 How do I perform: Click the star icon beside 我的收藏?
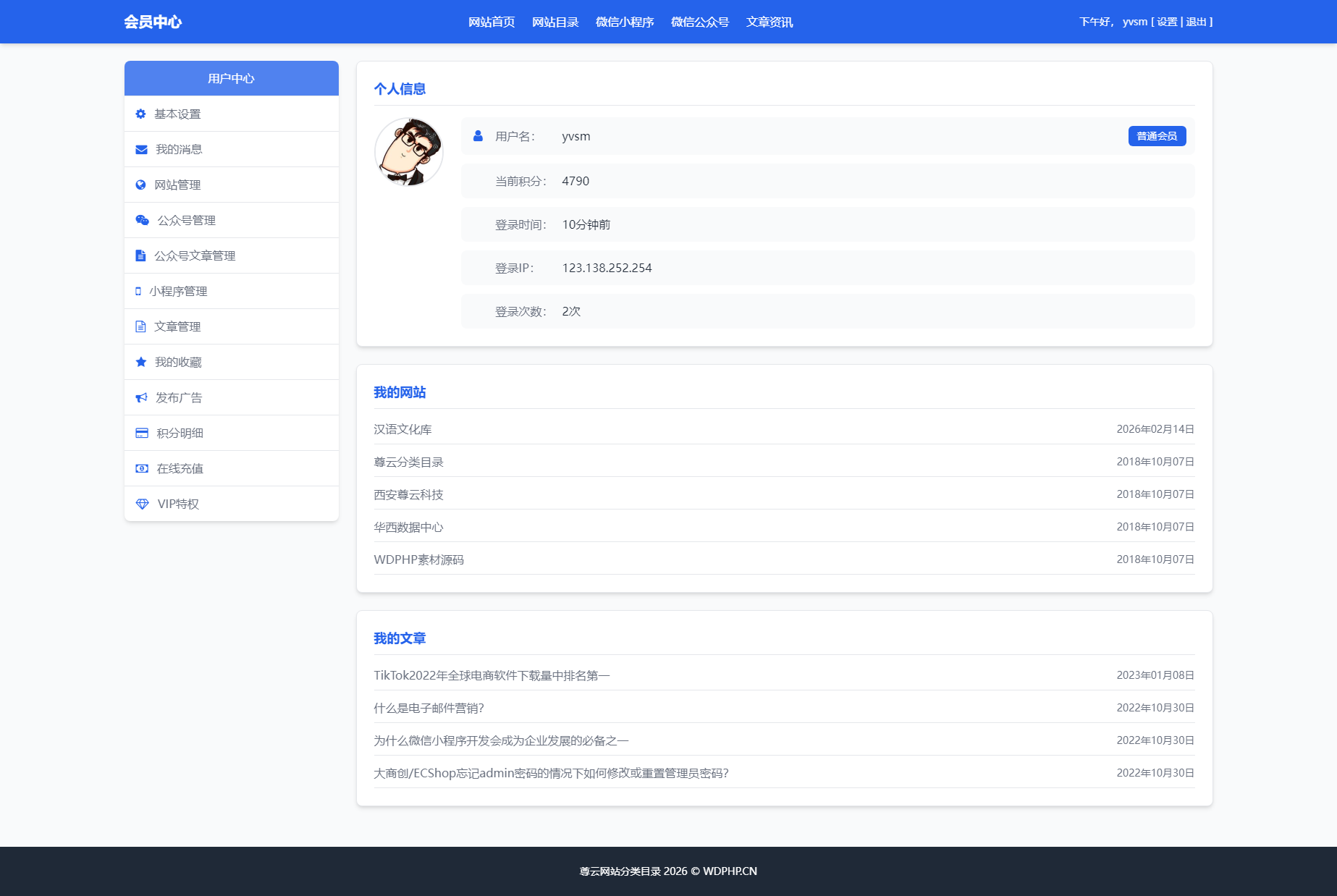[x=141, y=362]
